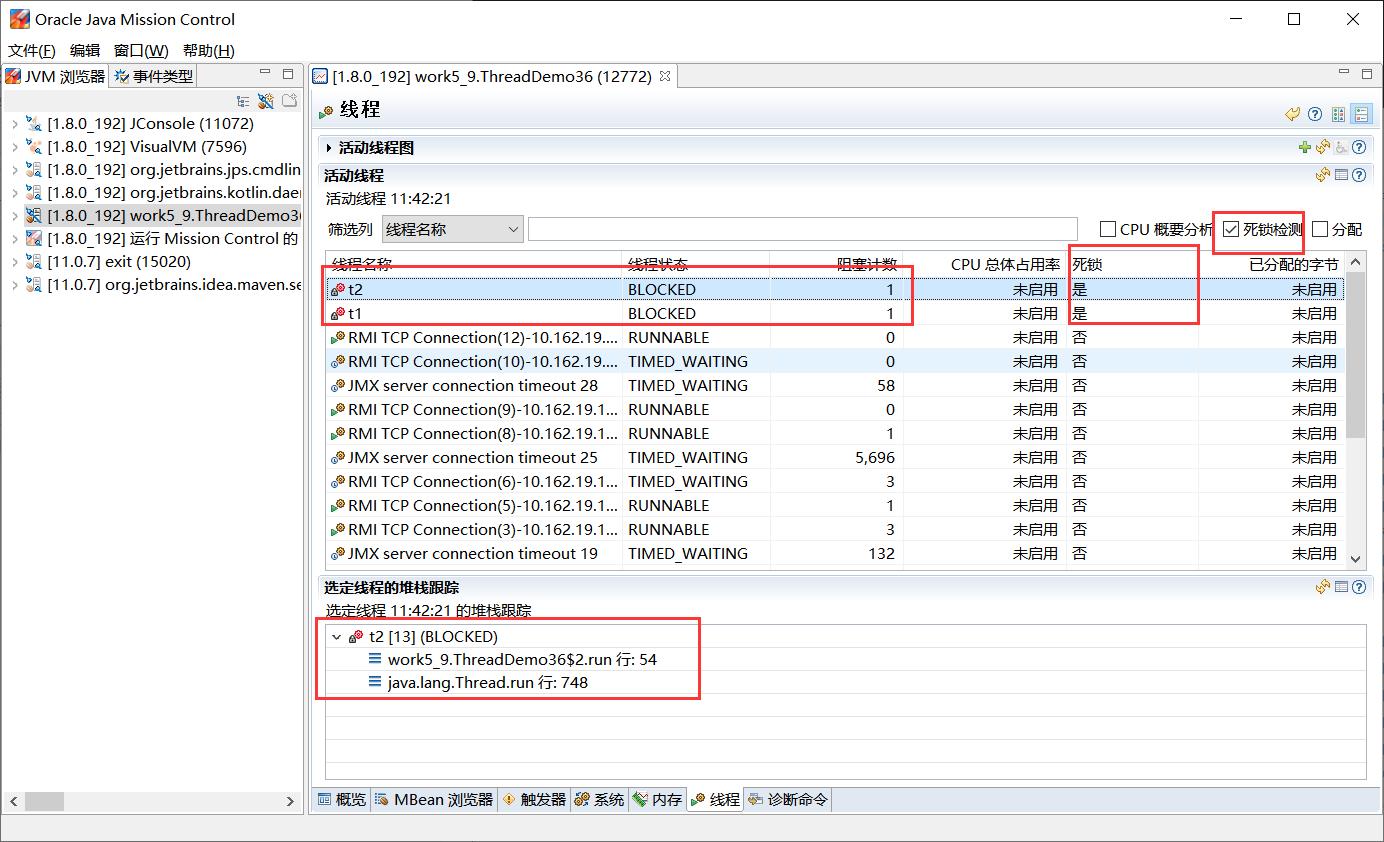Minimize the JVM Browser panel
1384x842 pixels.
[265, 73]
